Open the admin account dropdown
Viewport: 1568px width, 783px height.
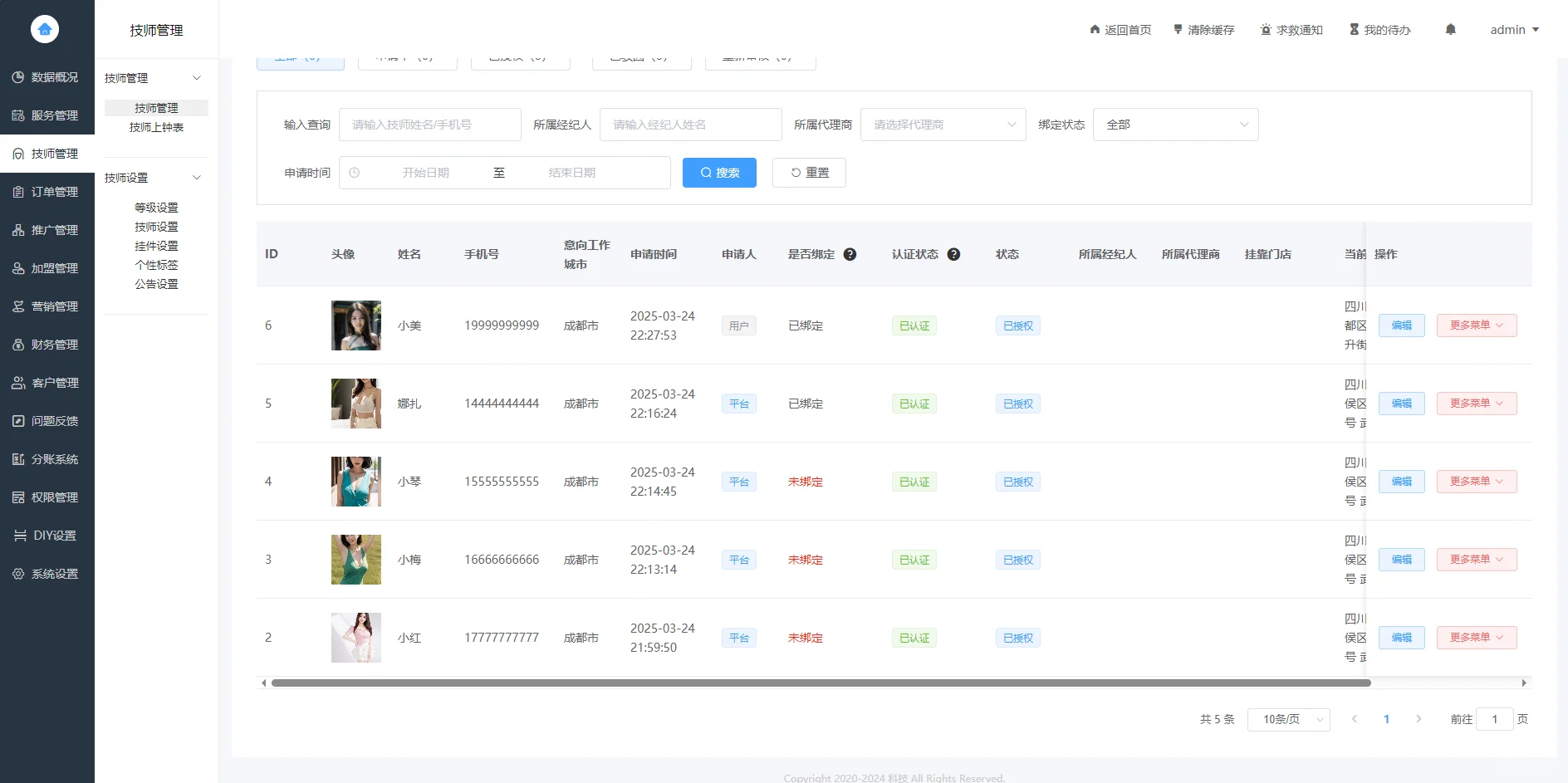[x=1513, y=29]
